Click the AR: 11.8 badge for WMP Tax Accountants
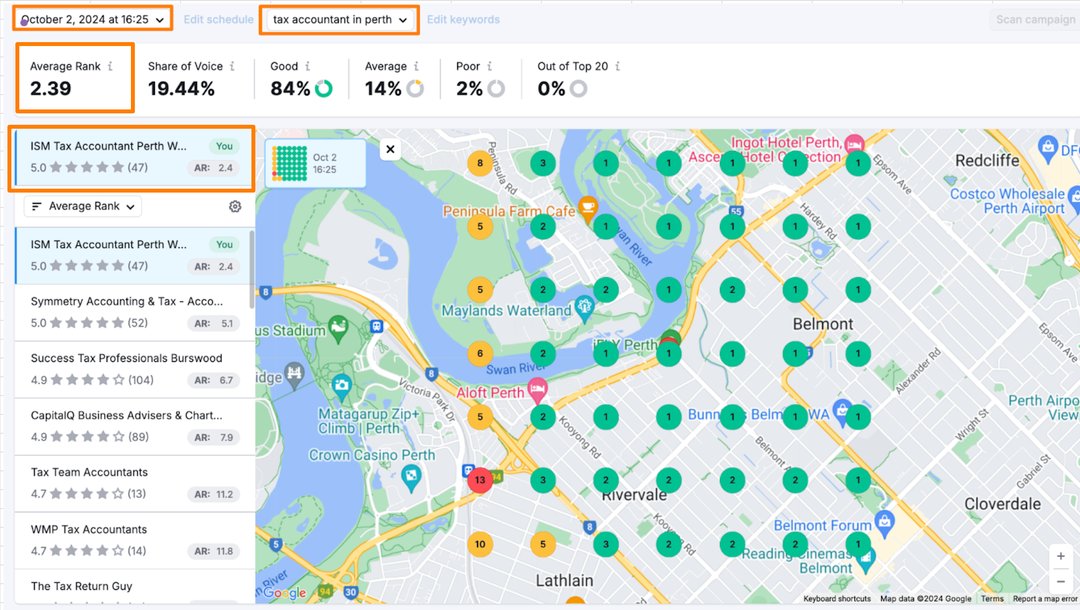1080x610 pixels. (214, 551)
